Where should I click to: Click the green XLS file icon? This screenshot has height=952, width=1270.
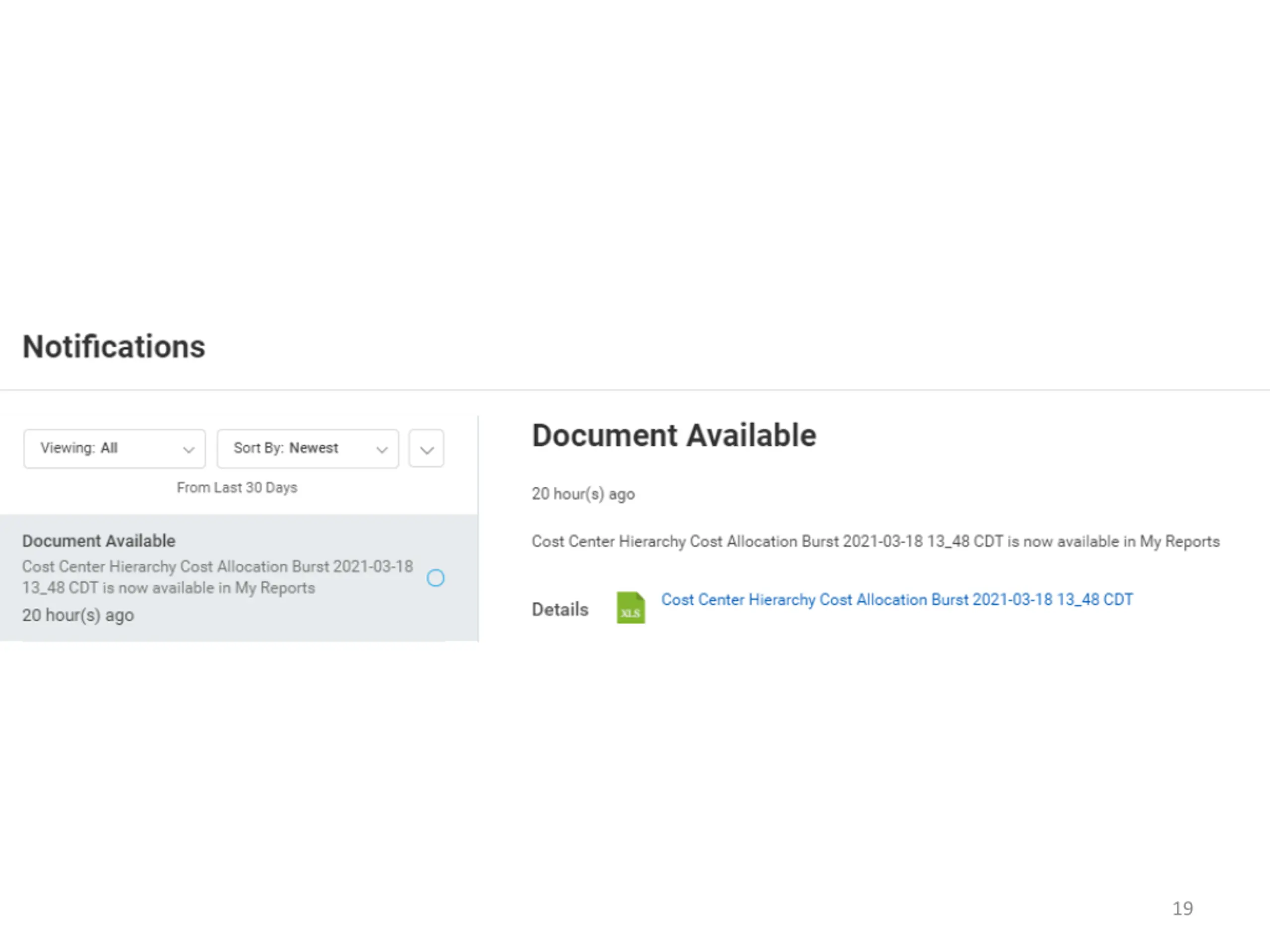pyautogui.click(x=631, y=608)
